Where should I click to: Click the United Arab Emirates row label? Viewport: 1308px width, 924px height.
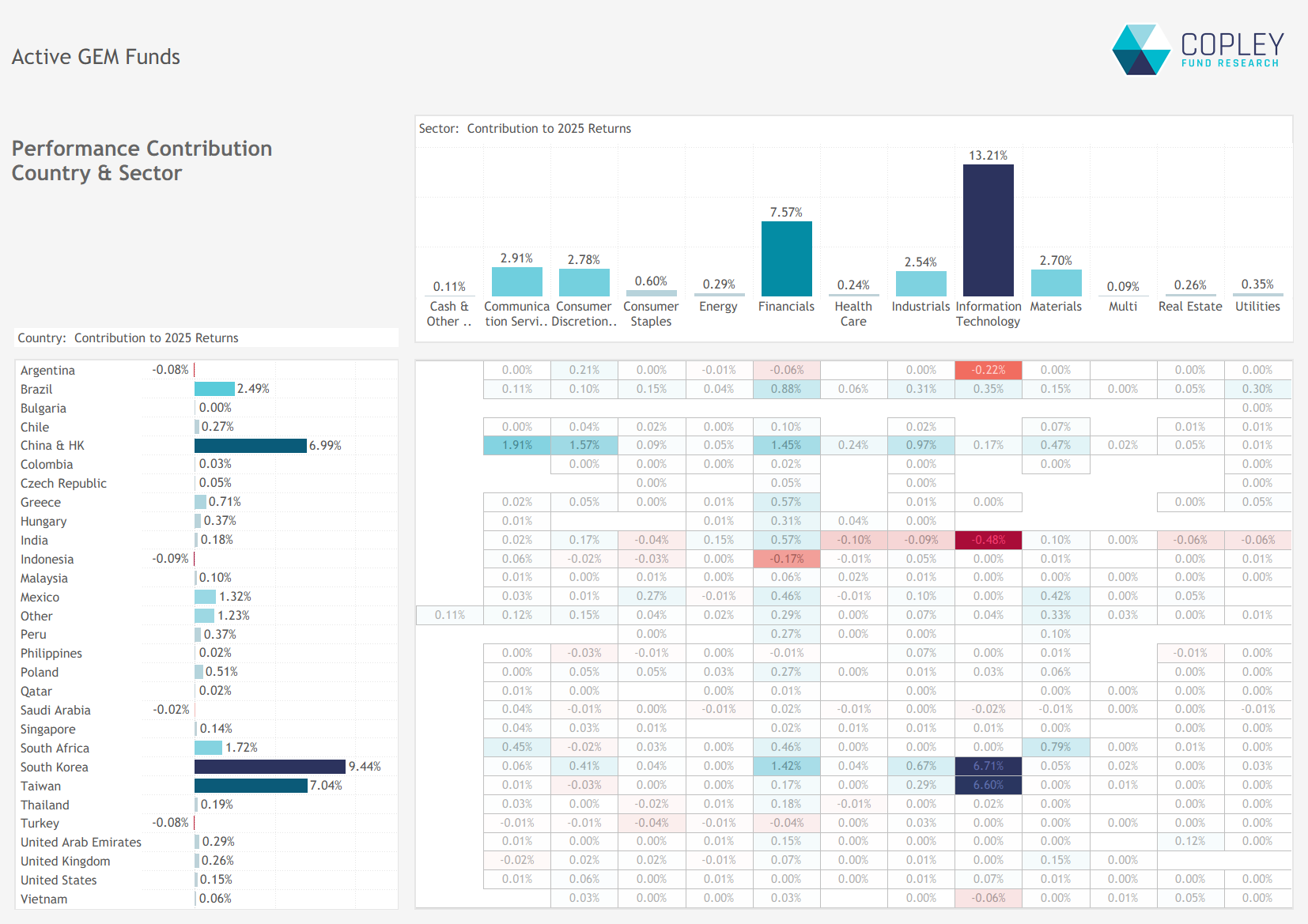point(81,843)
